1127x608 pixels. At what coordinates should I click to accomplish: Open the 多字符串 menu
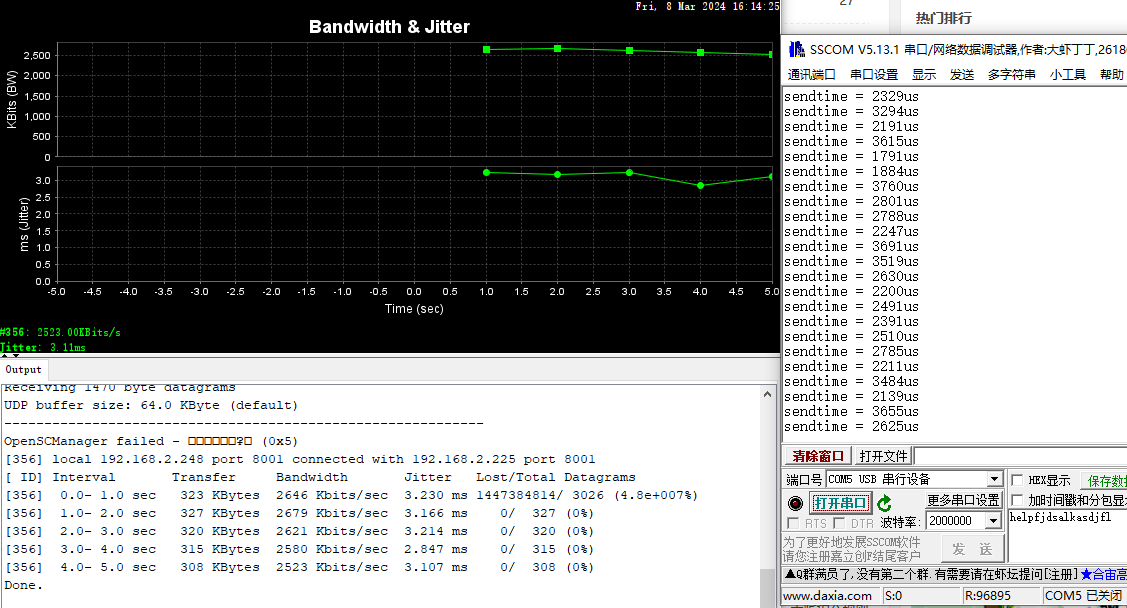pos(1011,75)
